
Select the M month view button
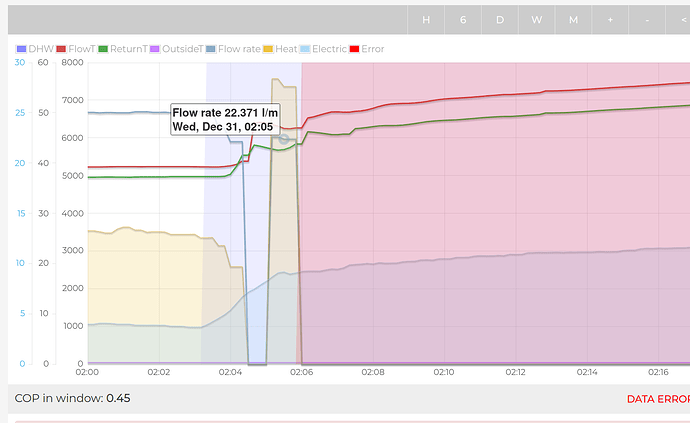[x=574, y=20]
